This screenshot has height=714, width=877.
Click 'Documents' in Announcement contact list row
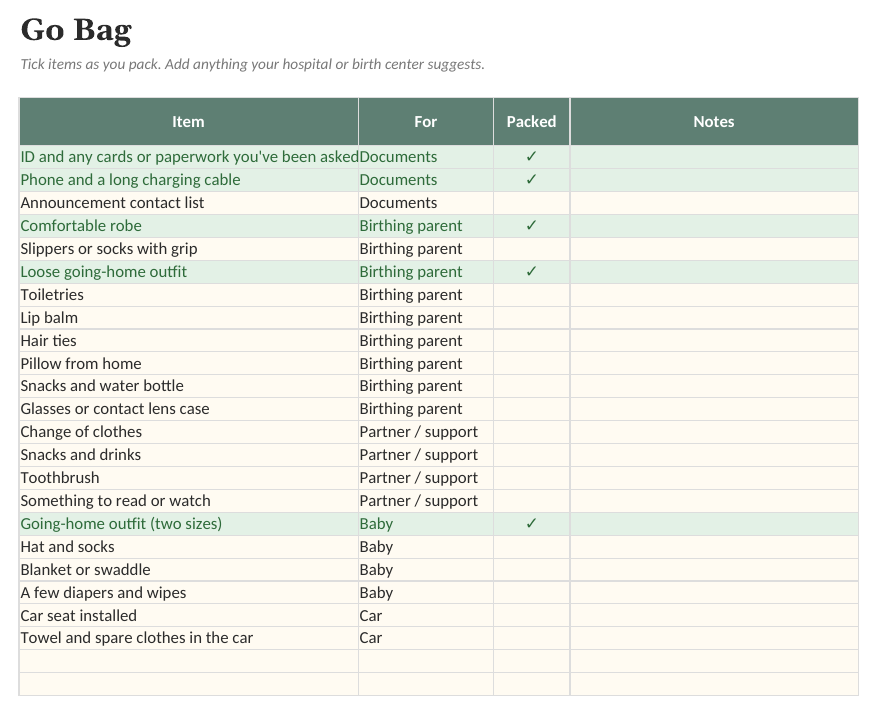[x=426, y=203]
